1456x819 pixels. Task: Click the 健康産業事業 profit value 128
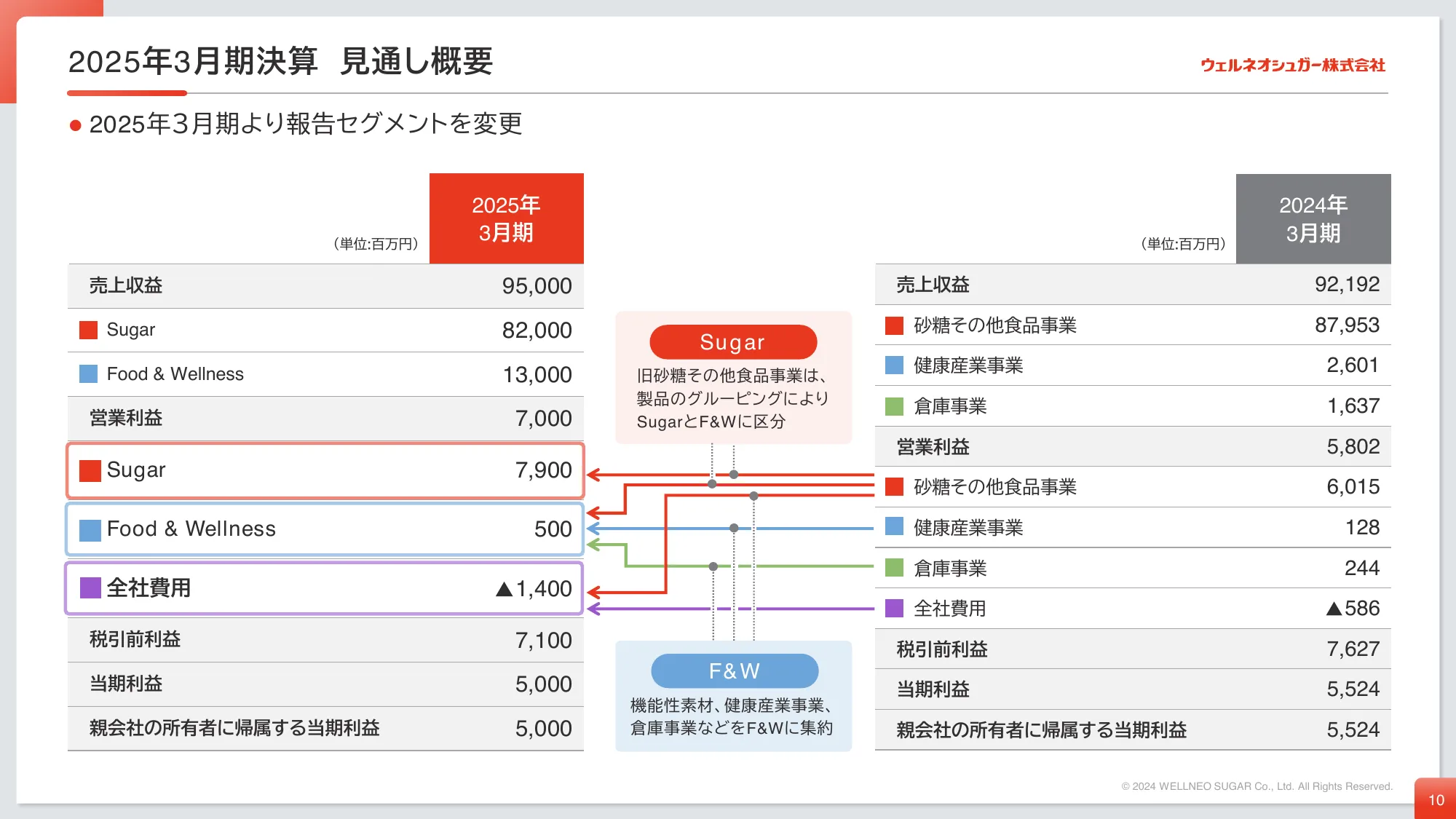point(1362,528)
